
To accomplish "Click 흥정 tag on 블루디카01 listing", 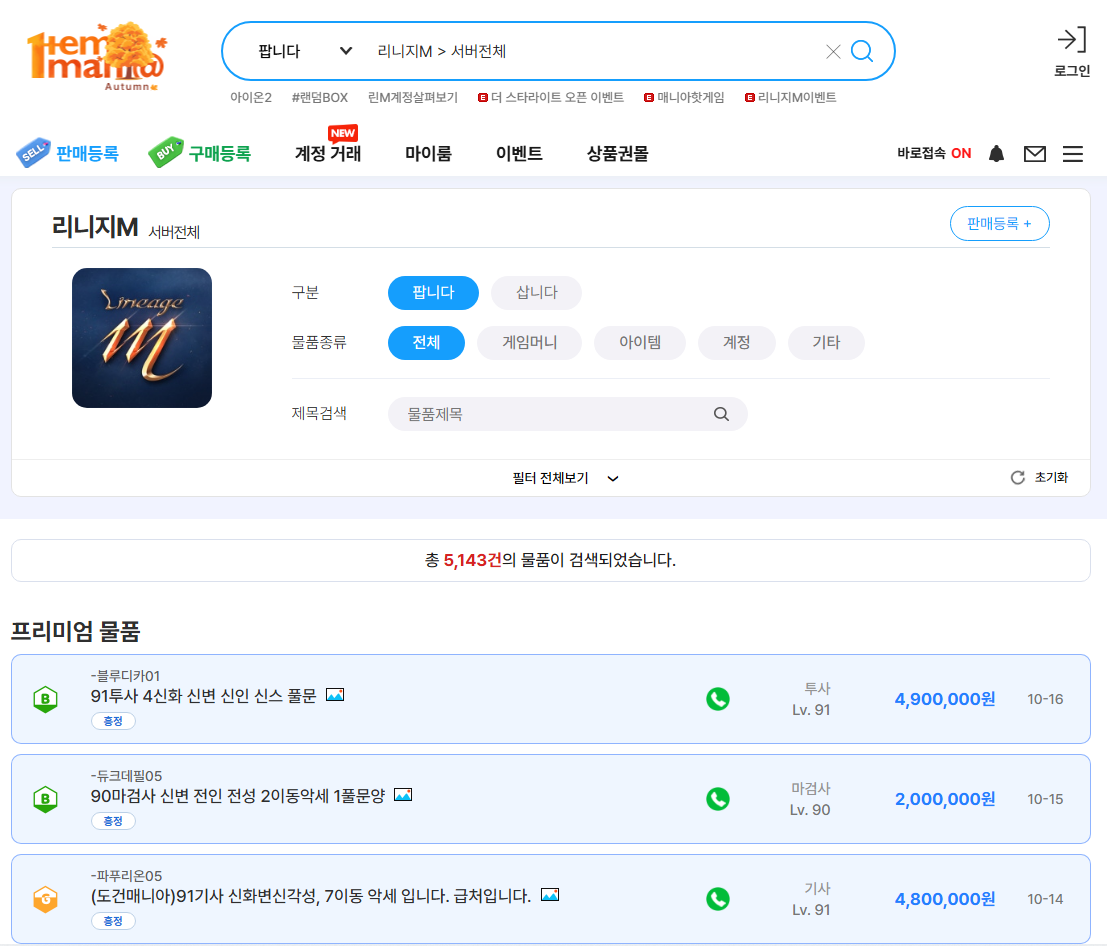I will (x=113, y=721).
